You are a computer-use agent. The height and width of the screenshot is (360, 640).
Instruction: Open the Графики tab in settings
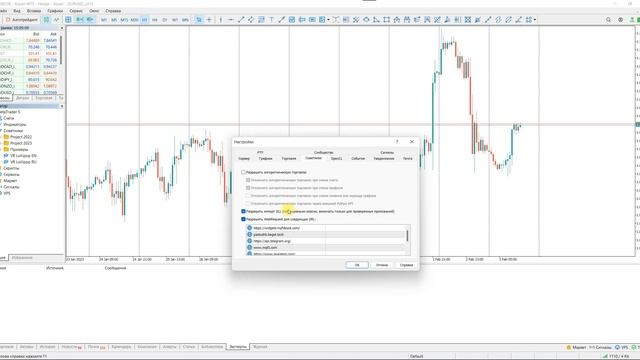(x=265, y=158)
